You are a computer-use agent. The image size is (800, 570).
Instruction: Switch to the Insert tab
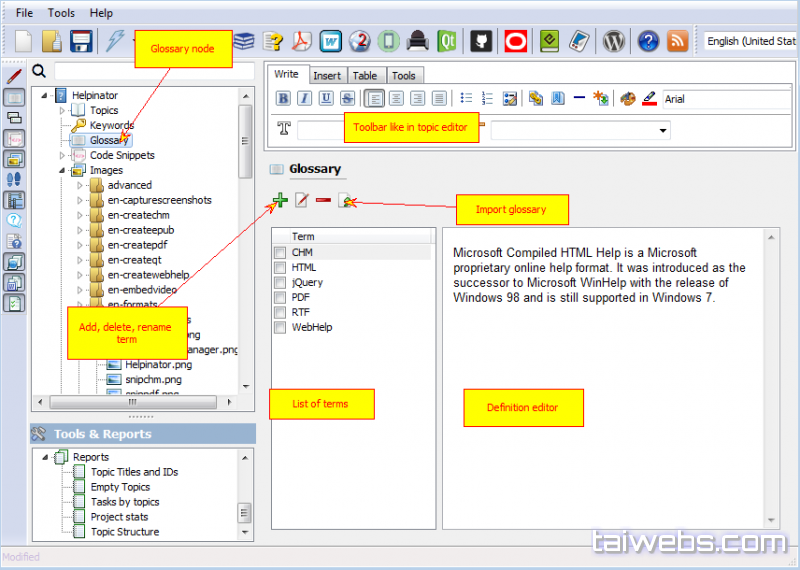coord(327,75)
